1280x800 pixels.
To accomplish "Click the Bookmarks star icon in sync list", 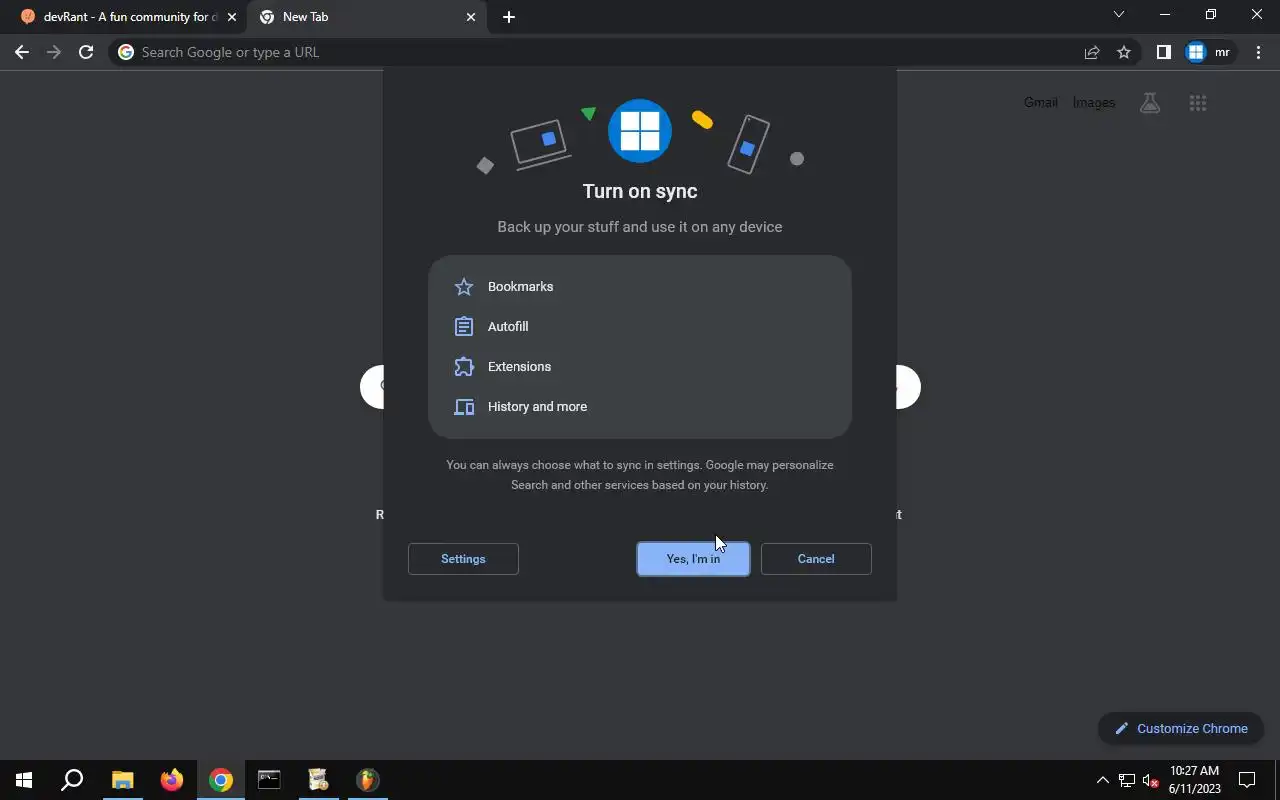I will pos(464,287).
